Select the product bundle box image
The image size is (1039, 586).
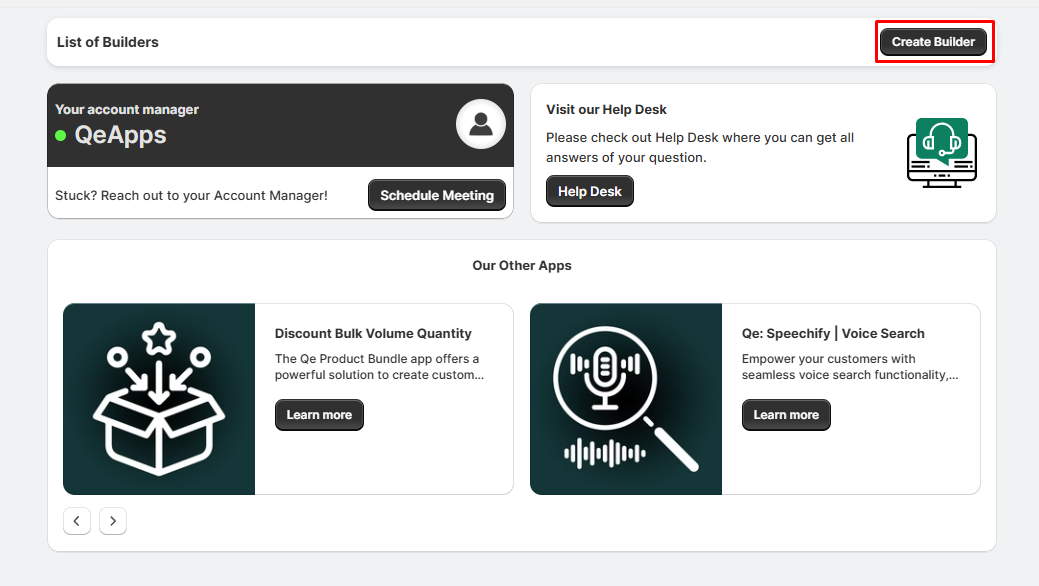pos(159,399)
